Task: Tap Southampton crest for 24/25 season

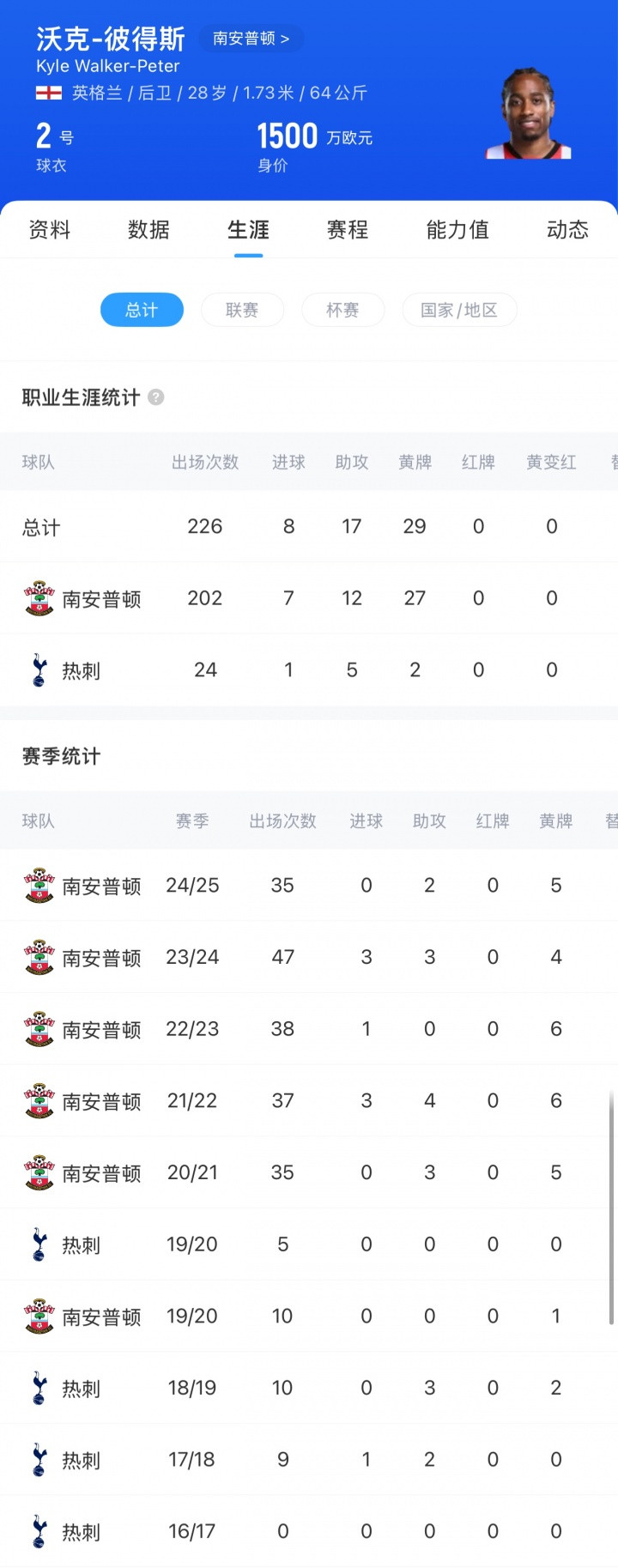Action: point(39,886)
